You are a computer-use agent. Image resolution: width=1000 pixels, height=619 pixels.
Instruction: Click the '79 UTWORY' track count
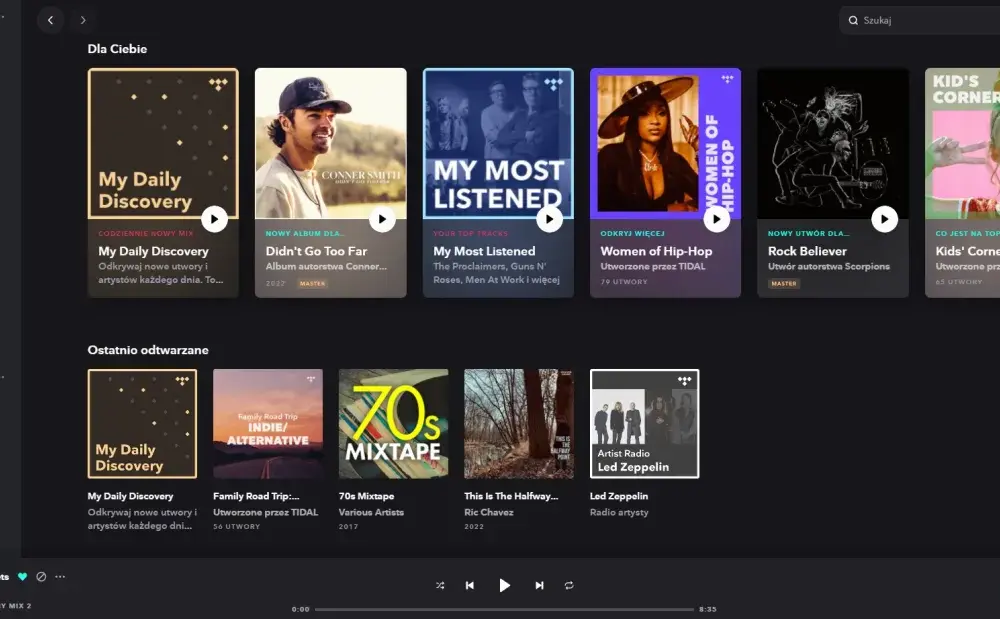[x=624, y=282]
